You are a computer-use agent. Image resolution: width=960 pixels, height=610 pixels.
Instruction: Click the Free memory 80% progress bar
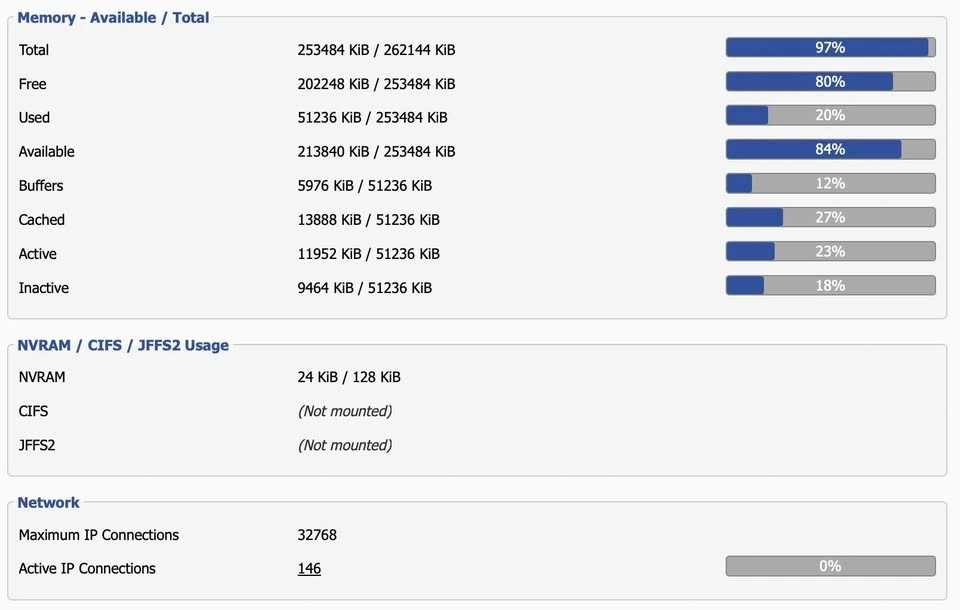click(830, 82)
